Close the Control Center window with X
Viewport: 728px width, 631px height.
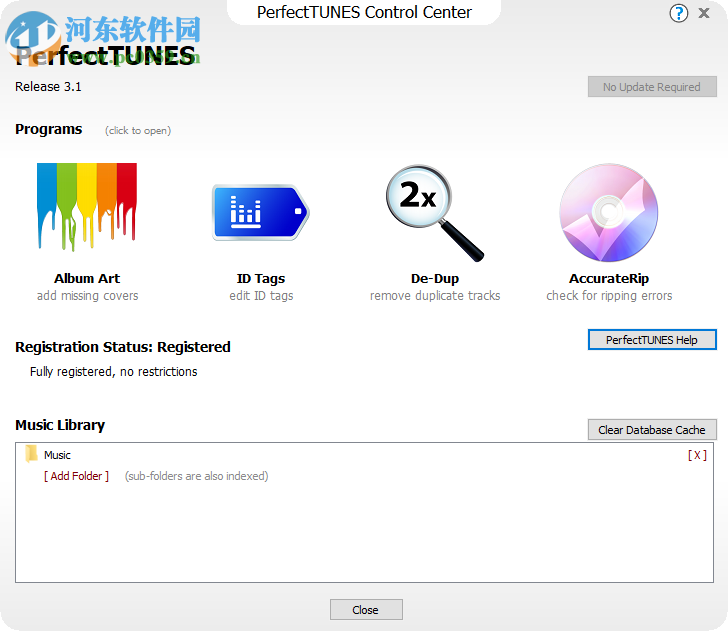pos(704,13)
